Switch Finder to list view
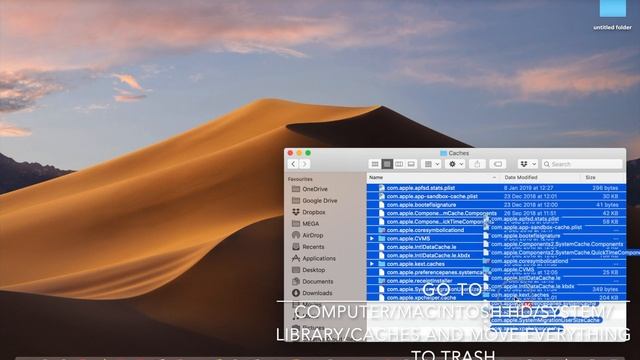The width and height of the screenshot is (640, 360). pyautogui.click(x=387, y=164)
